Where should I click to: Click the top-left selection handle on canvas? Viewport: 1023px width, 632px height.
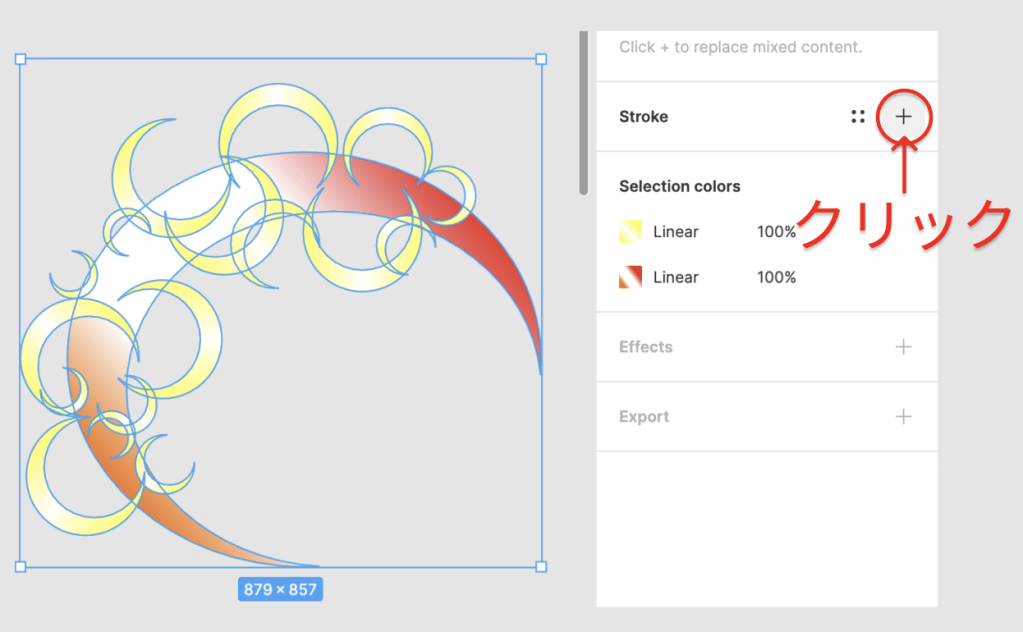pos(20,59)
